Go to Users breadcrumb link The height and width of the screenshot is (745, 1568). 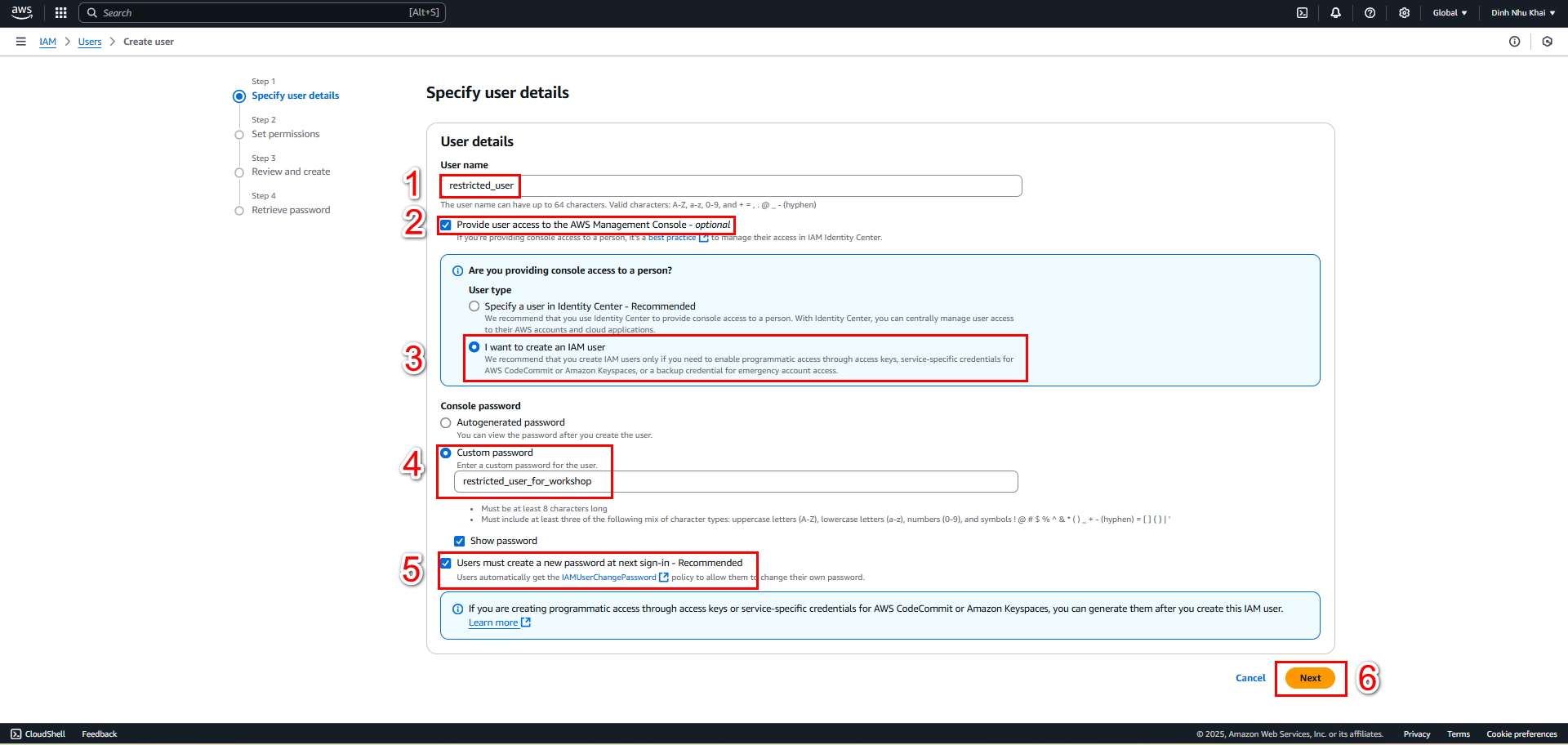[x=90, y=42]
